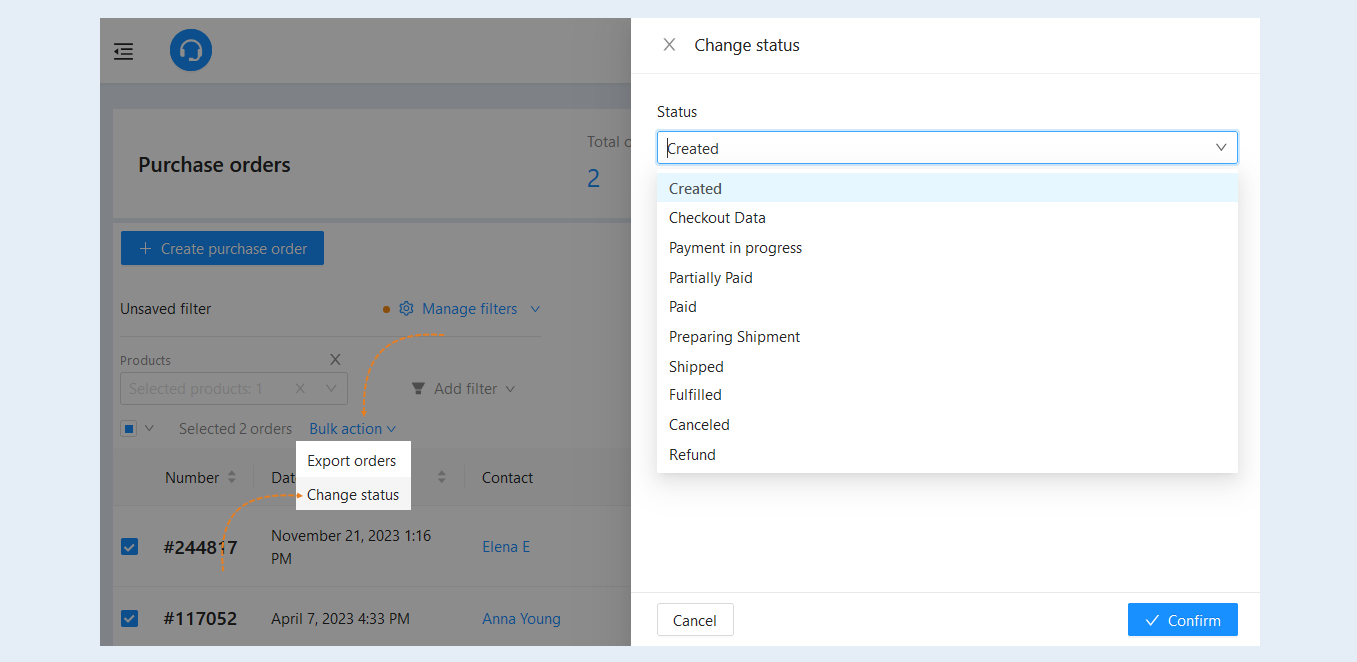Select Checkout Data status option

pyautogui.click(x=947, y=218)
